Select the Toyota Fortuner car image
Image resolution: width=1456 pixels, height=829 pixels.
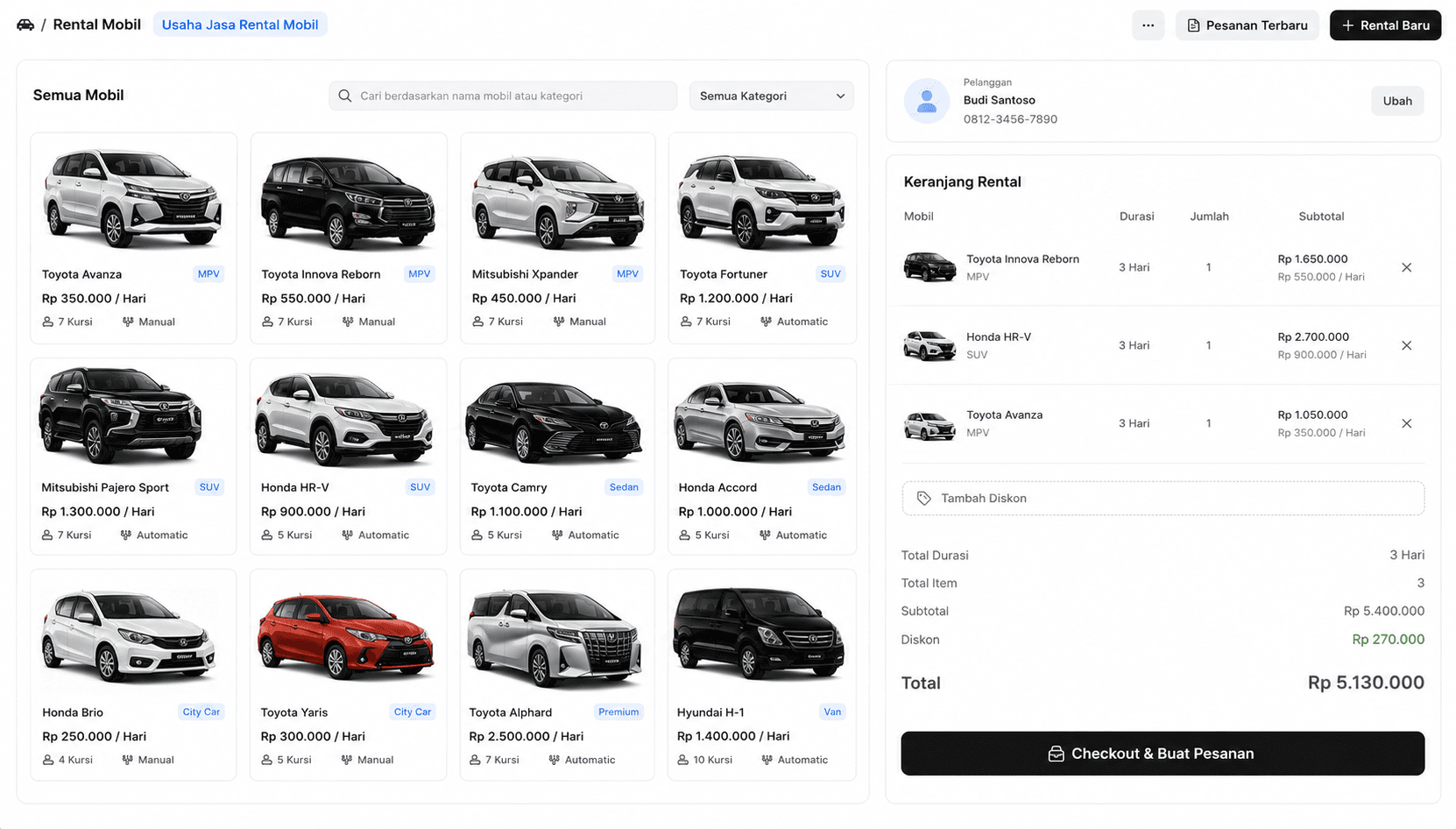[761, 201]
